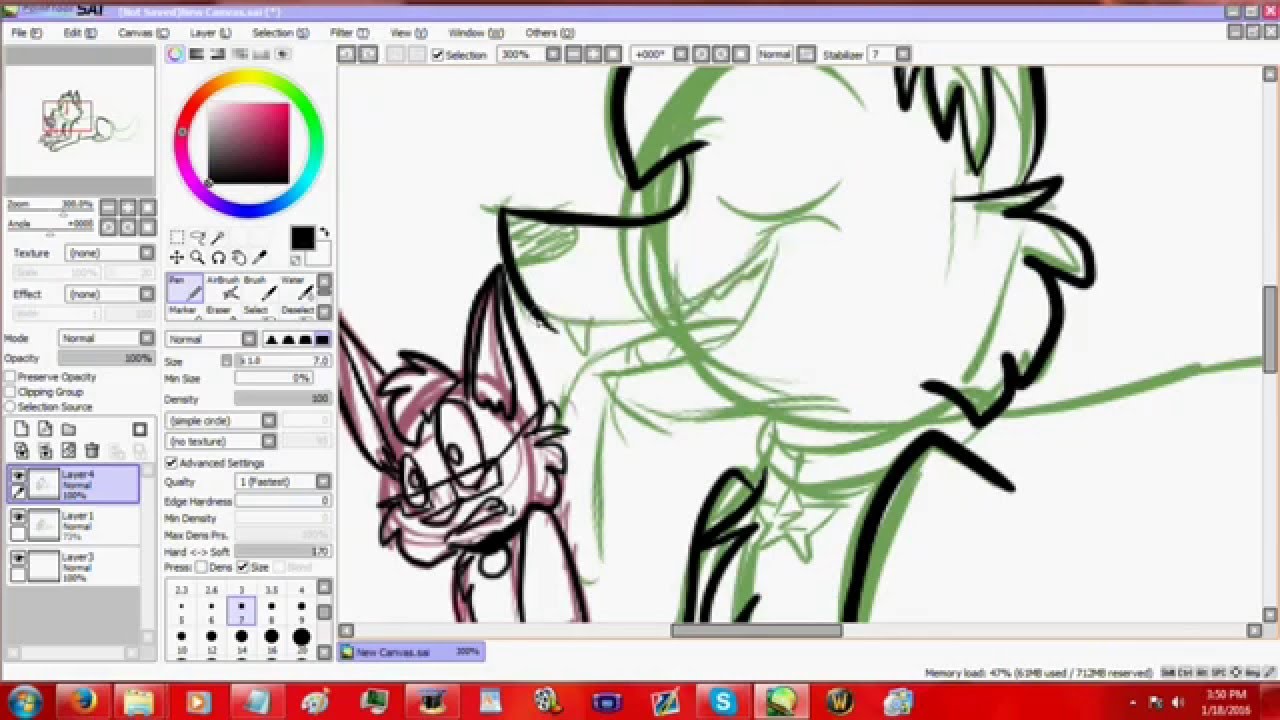Choose the magic wand tool
Image resolution: width=1280 pixels, height=720 pixels.
point(218,237)
